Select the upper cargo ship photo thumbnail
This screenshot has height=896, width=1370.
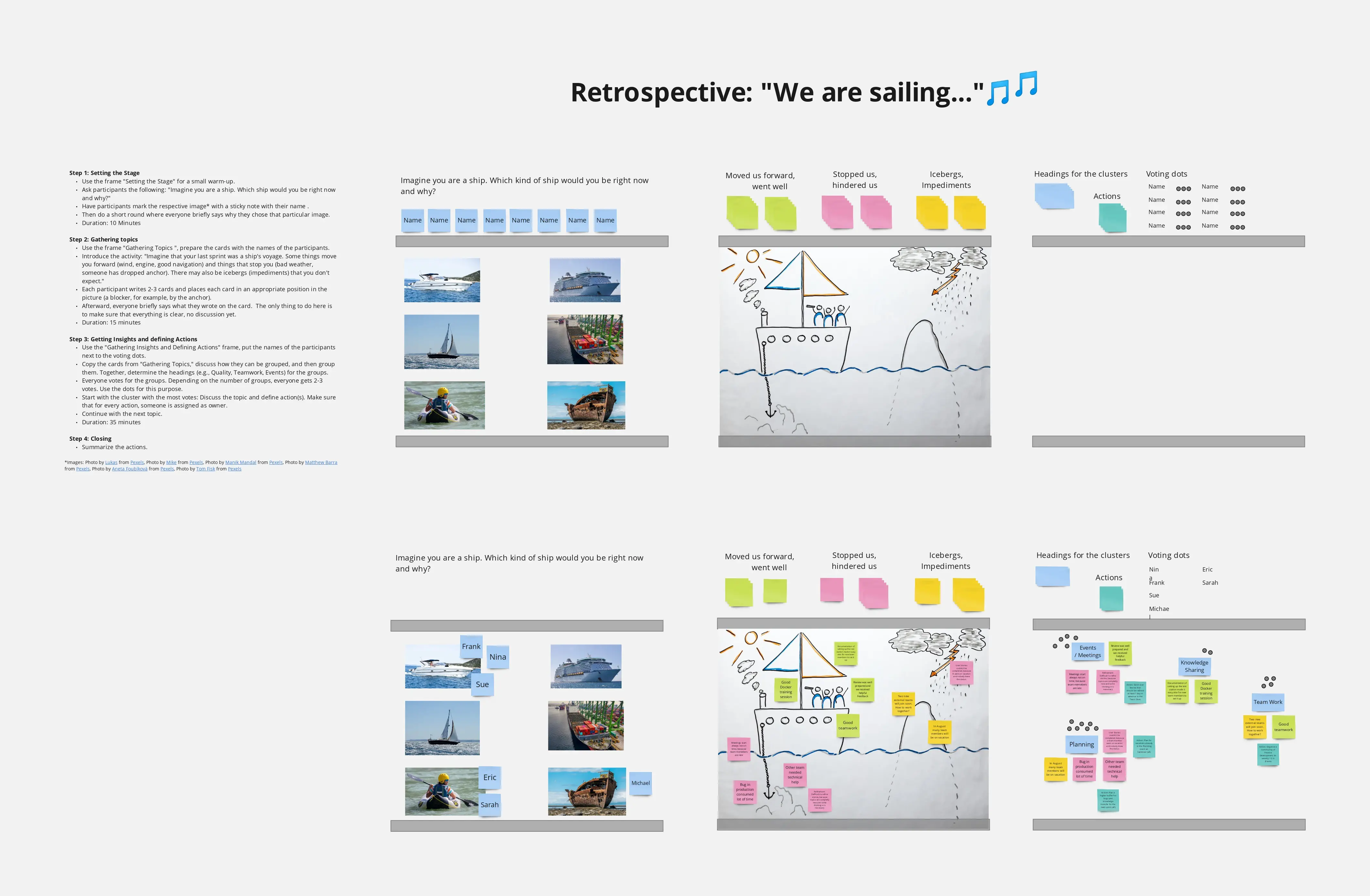(585, 340)
